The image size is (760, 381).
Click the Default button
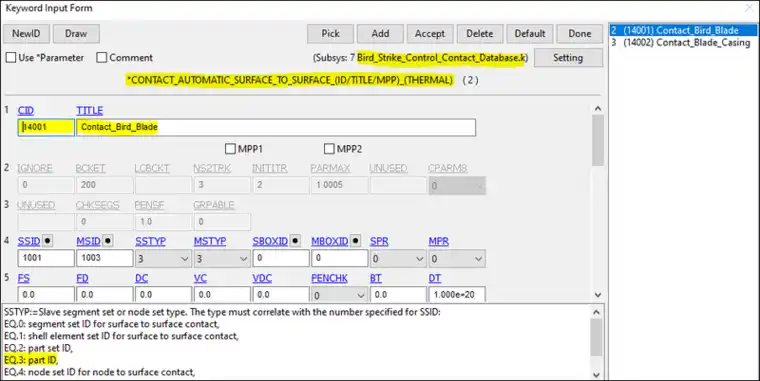pos(530,33)
